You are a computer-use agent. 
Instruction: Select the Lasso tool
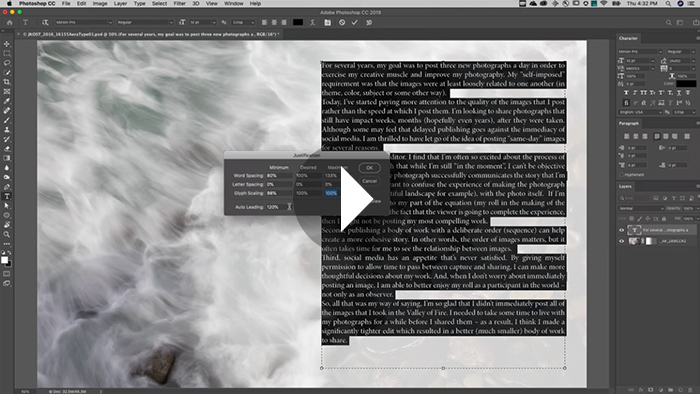tap(7, 63)
